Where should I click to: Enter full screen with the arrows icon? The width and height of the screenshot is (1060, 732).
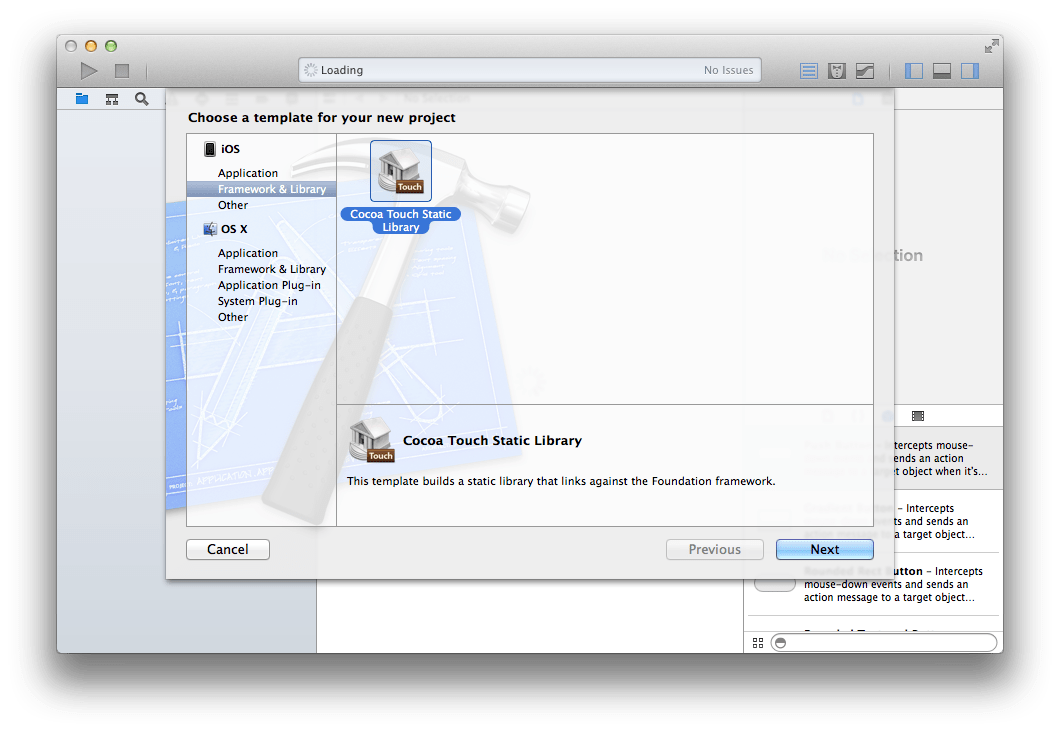(992, 46)
